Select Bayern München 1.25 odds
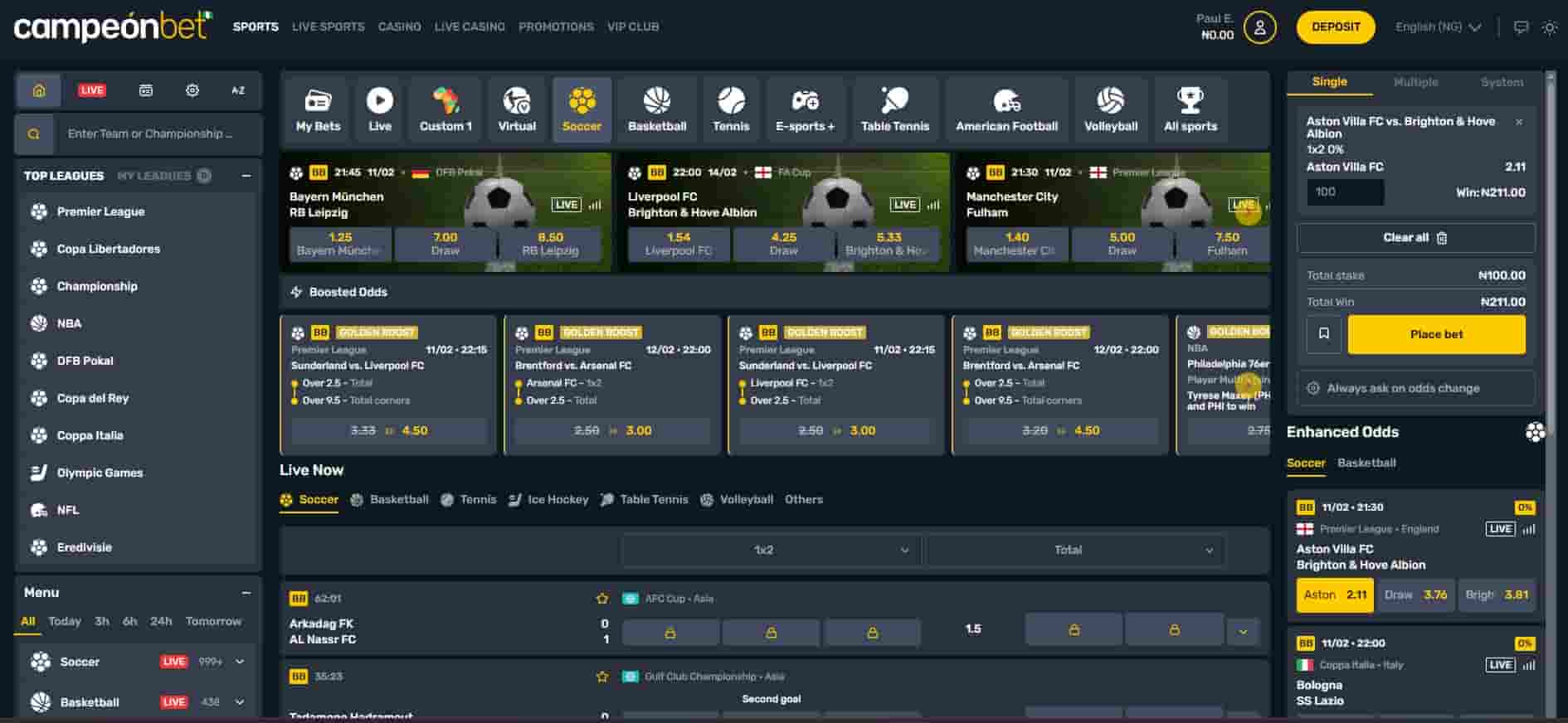 (x=340, y=244)
